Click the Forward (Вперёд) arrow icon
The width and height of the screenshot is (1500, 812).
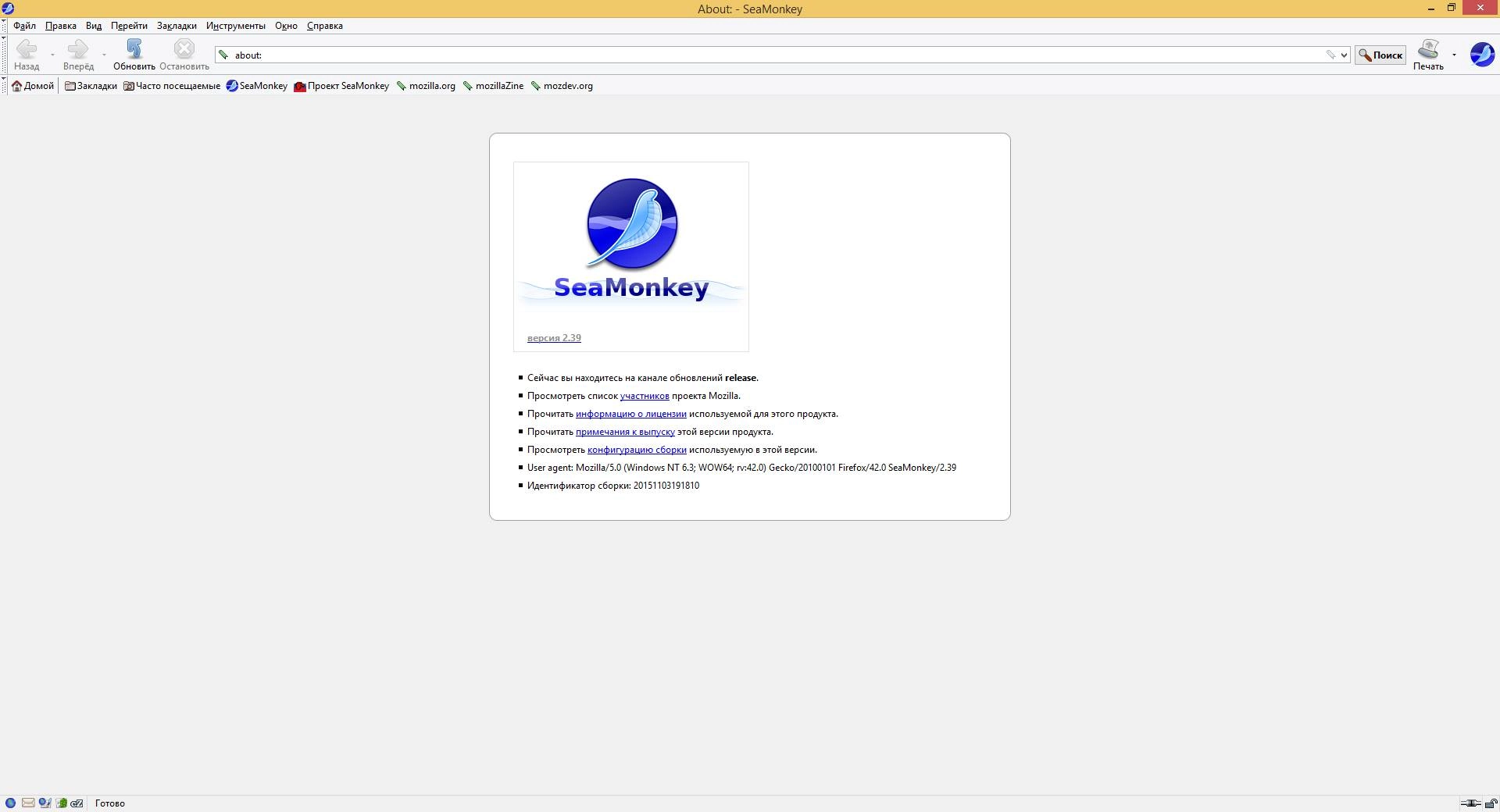click(78, 49)
